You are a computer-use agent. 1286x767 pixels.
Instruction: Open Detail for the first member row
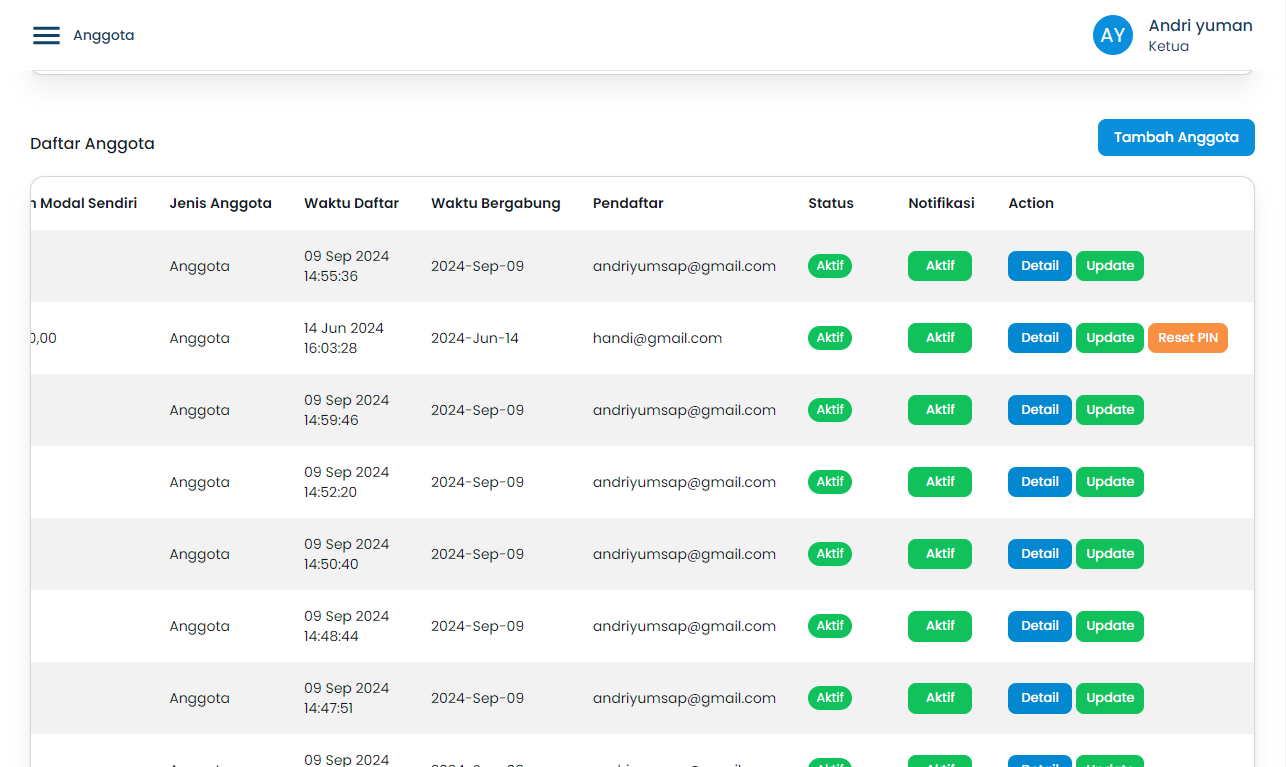click(1039, 265)
